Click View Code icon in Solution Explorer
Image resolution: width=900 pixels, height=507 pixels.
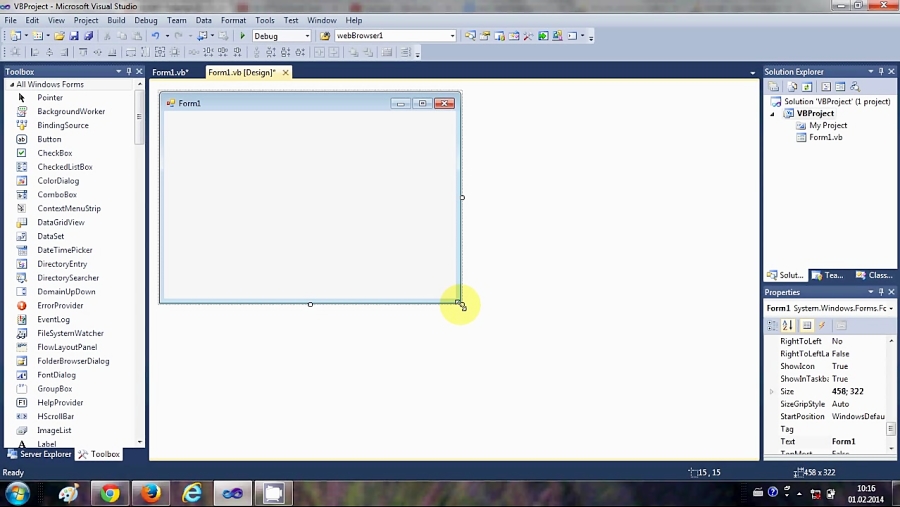click(826, 87)
